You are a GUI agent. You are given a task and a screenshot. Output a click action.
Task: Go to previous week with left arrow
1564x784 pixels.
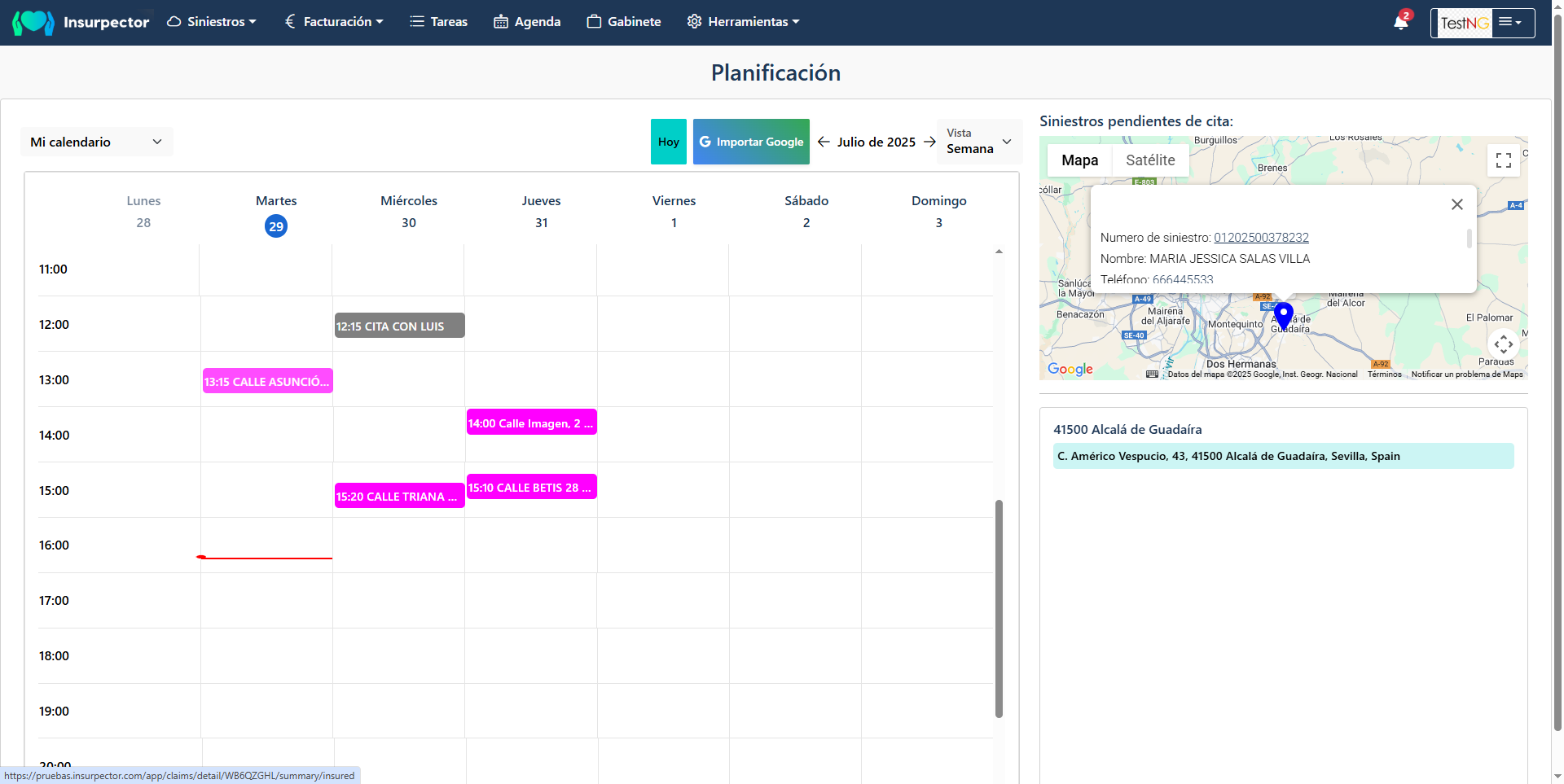click(823, 142)
